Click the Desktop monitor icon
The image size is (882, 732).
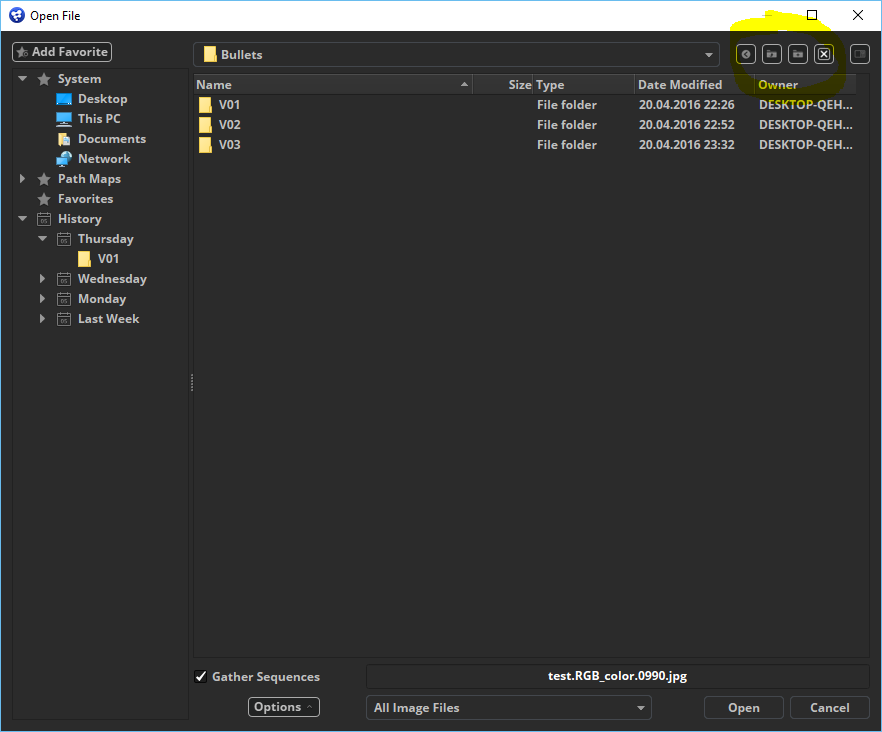click(64, 99)
